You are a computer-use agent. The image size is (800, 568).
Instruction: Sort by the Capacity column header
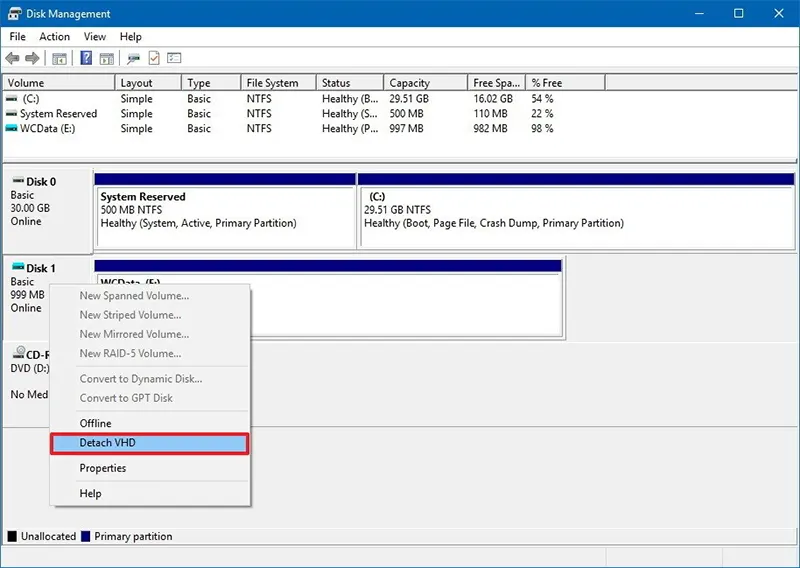(x=425, y=83)
